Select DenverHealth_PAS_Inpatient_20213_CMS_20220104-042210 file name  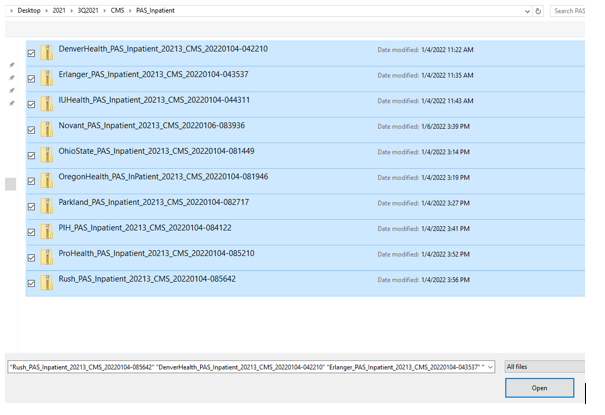pos(163,49)
